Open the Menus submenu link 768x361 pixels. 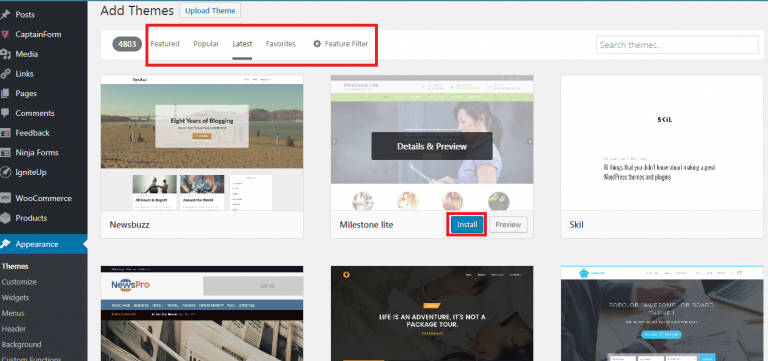[13, 313]
